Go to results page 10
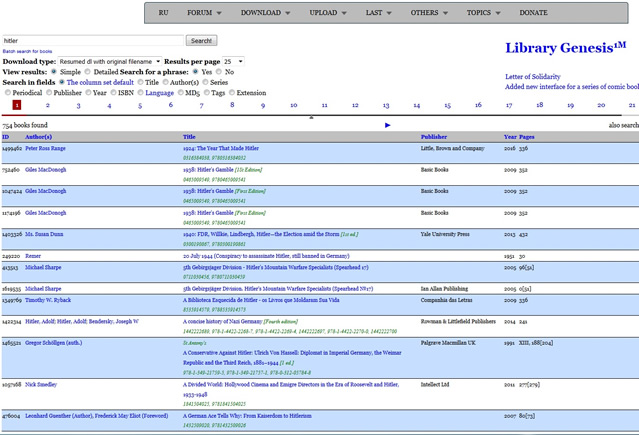Screen dimensions: 639x435 pyautogui.click(x=293, y=105)
